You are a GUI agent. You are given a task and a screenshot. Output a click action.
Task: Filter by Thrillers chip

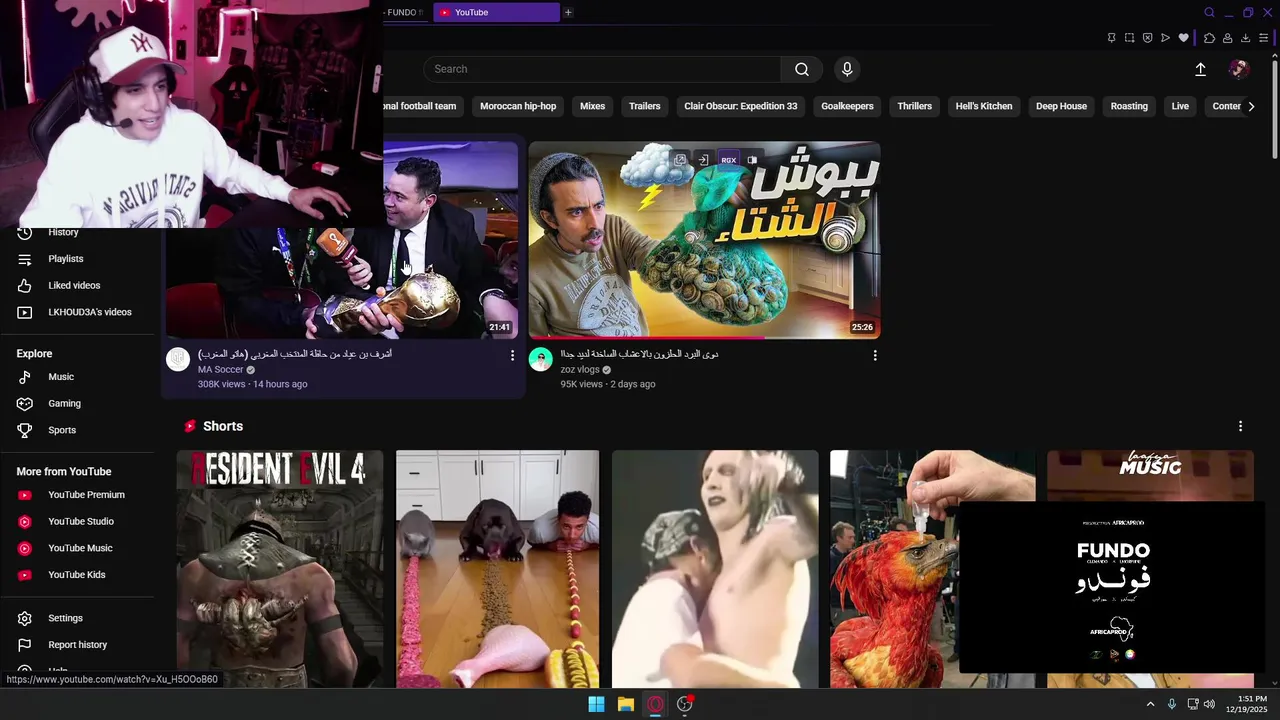pos(914,106)
